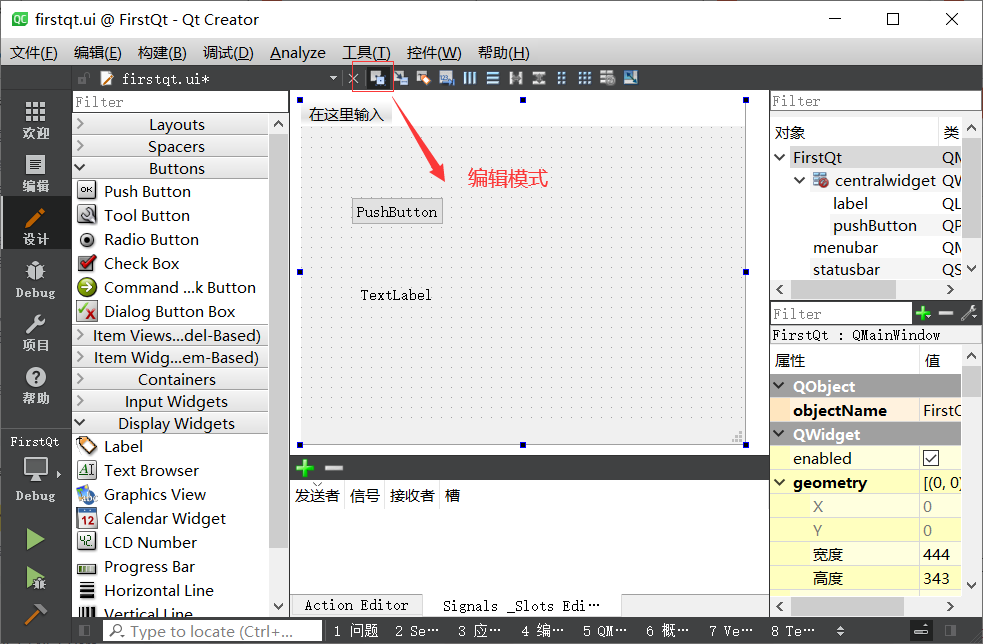Select Radio Button widget in widget box
Image resolution: width=983 pixels, height=644 pixels.
(x=151, y=240)
